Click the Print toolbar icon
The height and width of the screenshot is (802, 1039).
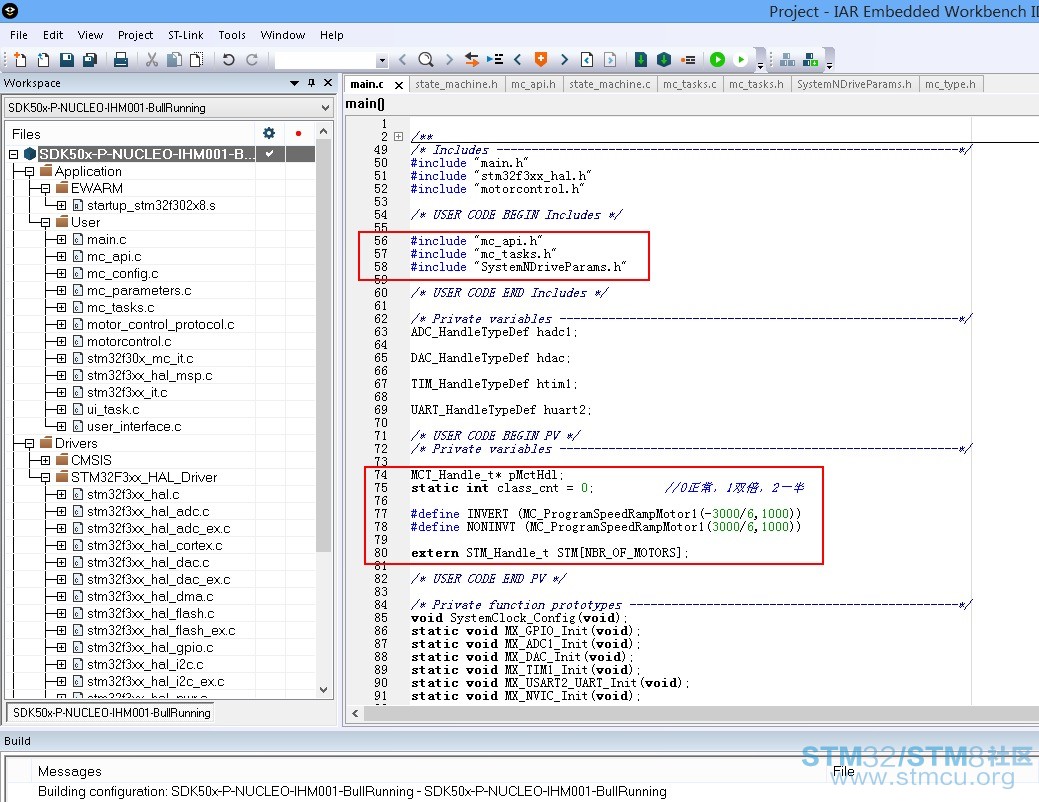pyautogui.click(x=121, y=60)
